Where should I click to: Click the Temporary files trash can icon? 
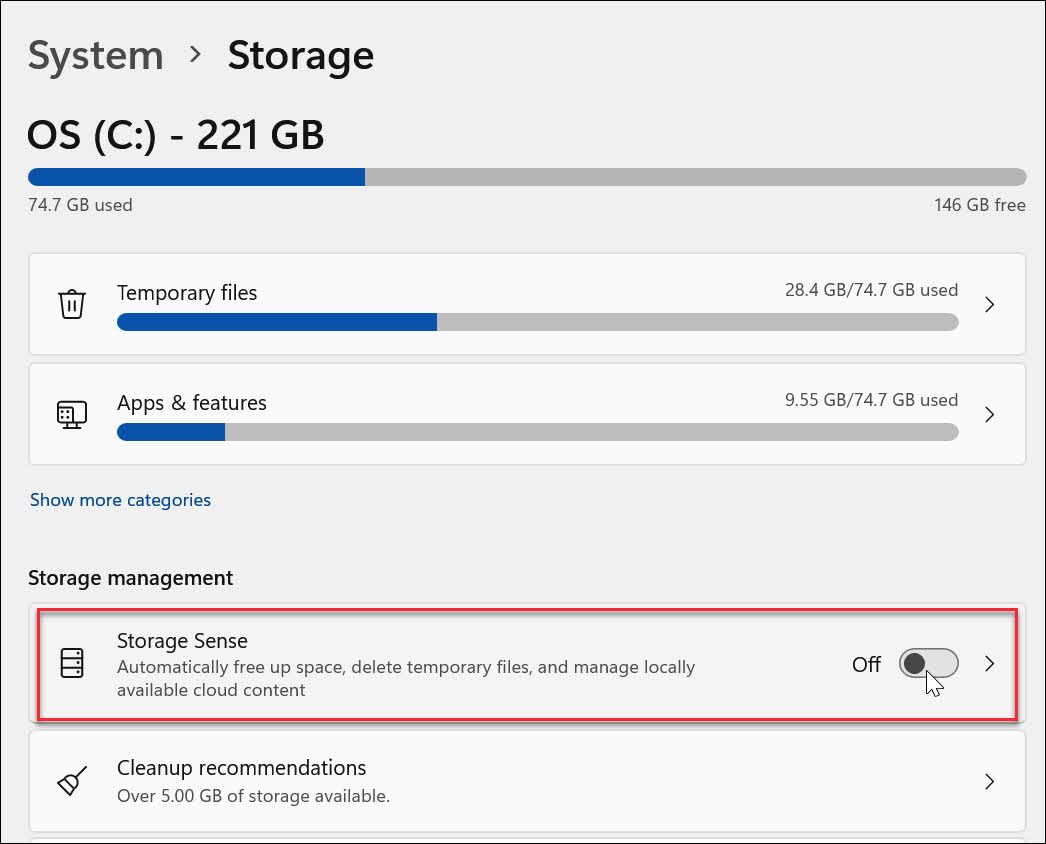click(x=72, y=304)
